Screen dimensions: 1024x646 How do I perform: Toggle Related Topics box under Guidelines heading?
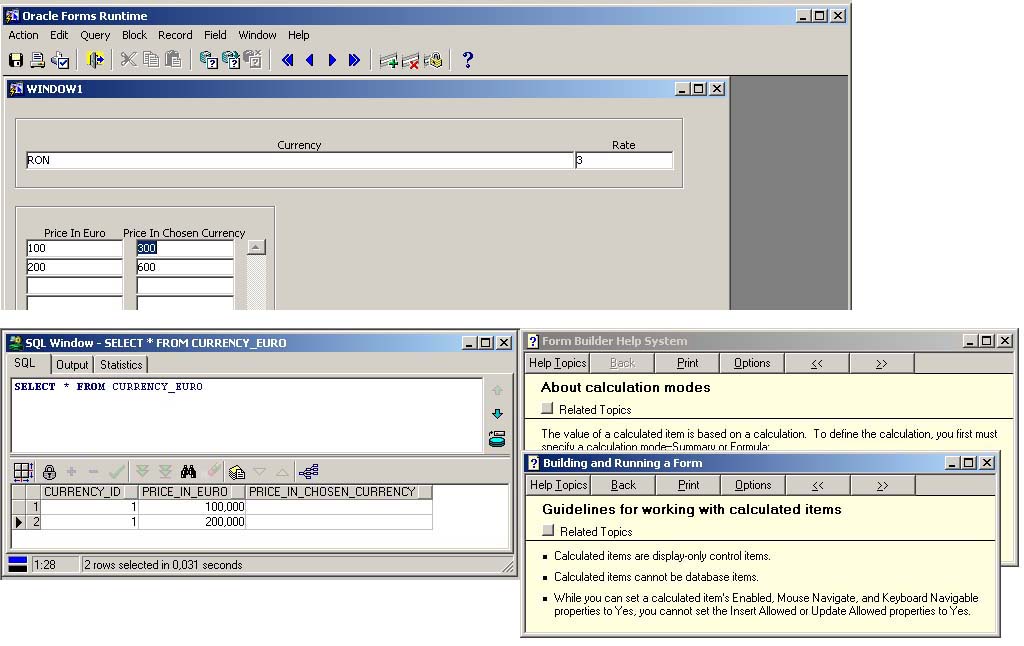547,531
